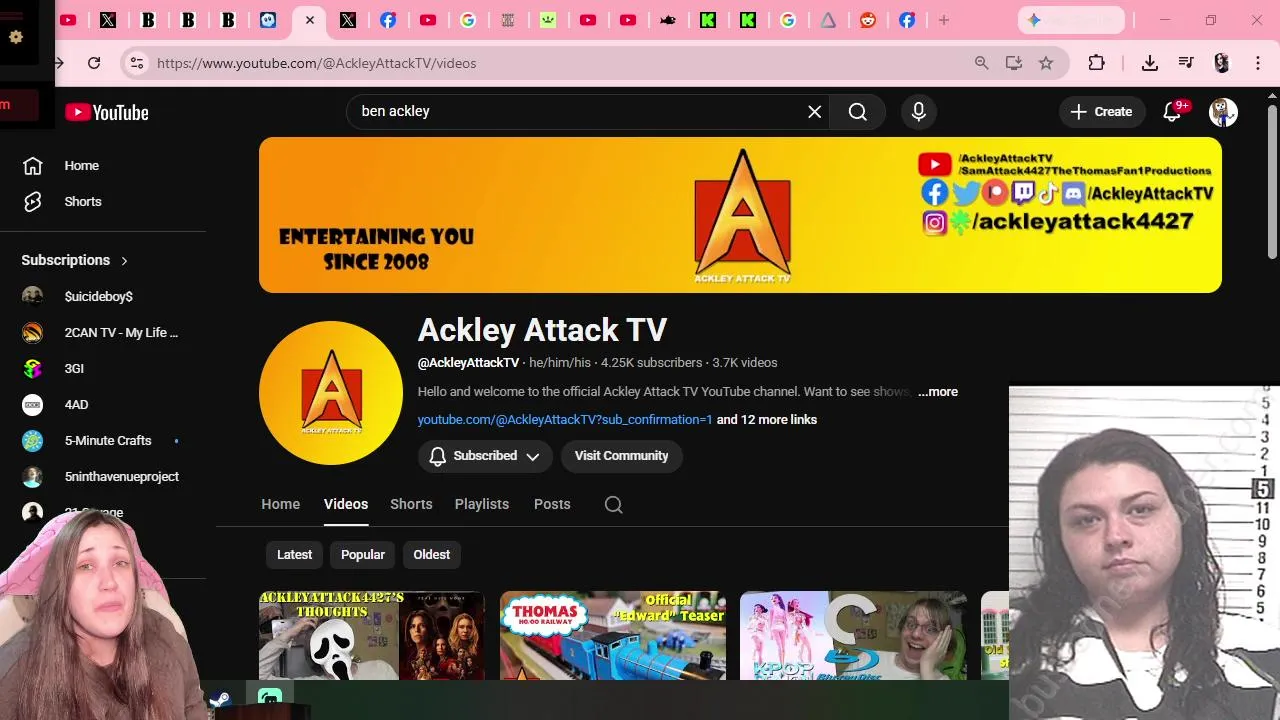Filter videos by Popular chip
Viewport: 1280px width, 720px height.
coord(363,555)
